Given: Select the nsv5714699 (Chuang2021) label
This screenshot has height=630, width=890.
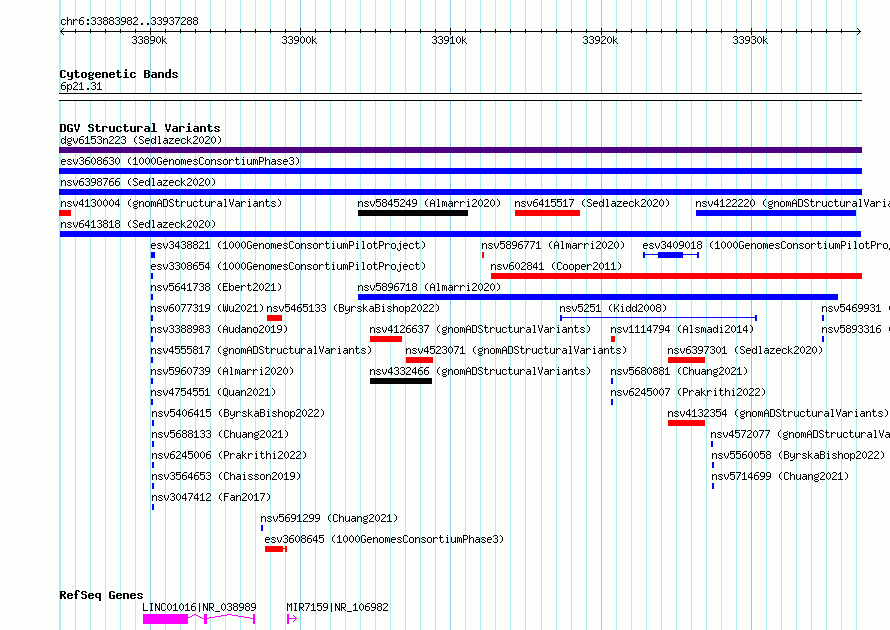Looking at the screenshot, I should pos(780,476).
